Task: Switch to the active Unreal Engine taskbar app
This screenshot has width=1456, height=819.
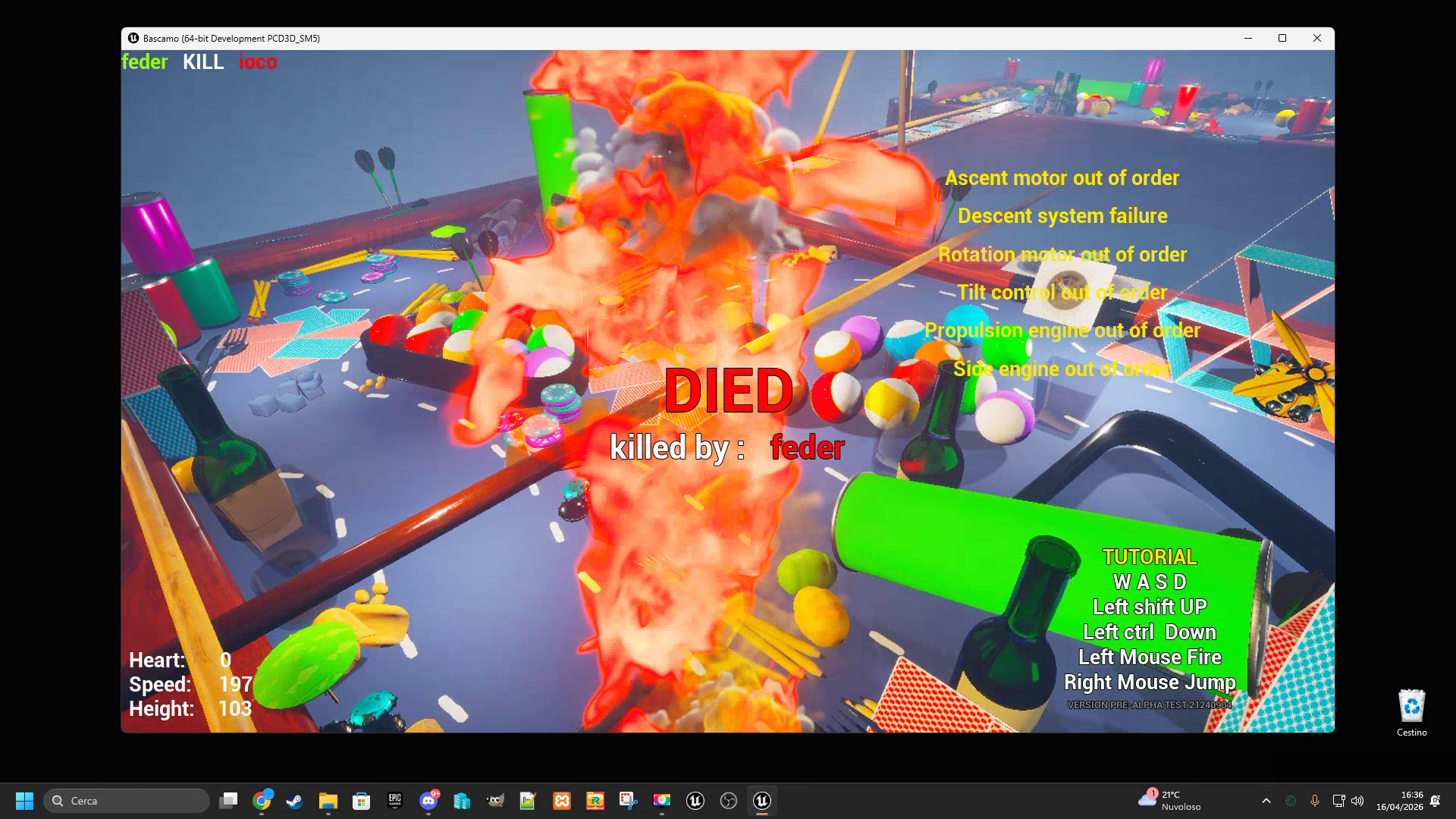Action: point(762,801)
